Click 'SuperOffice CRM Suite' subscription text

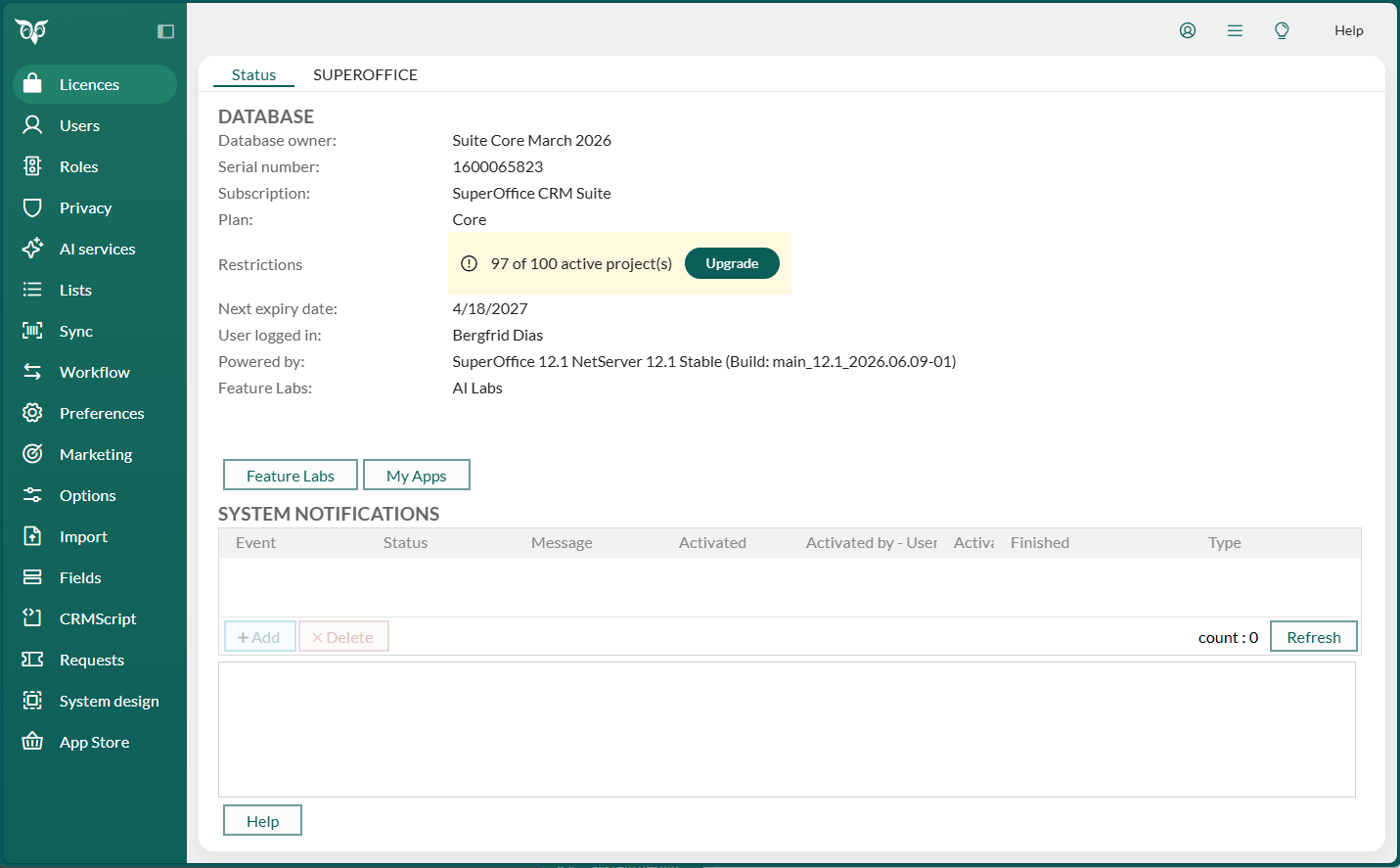532,193
